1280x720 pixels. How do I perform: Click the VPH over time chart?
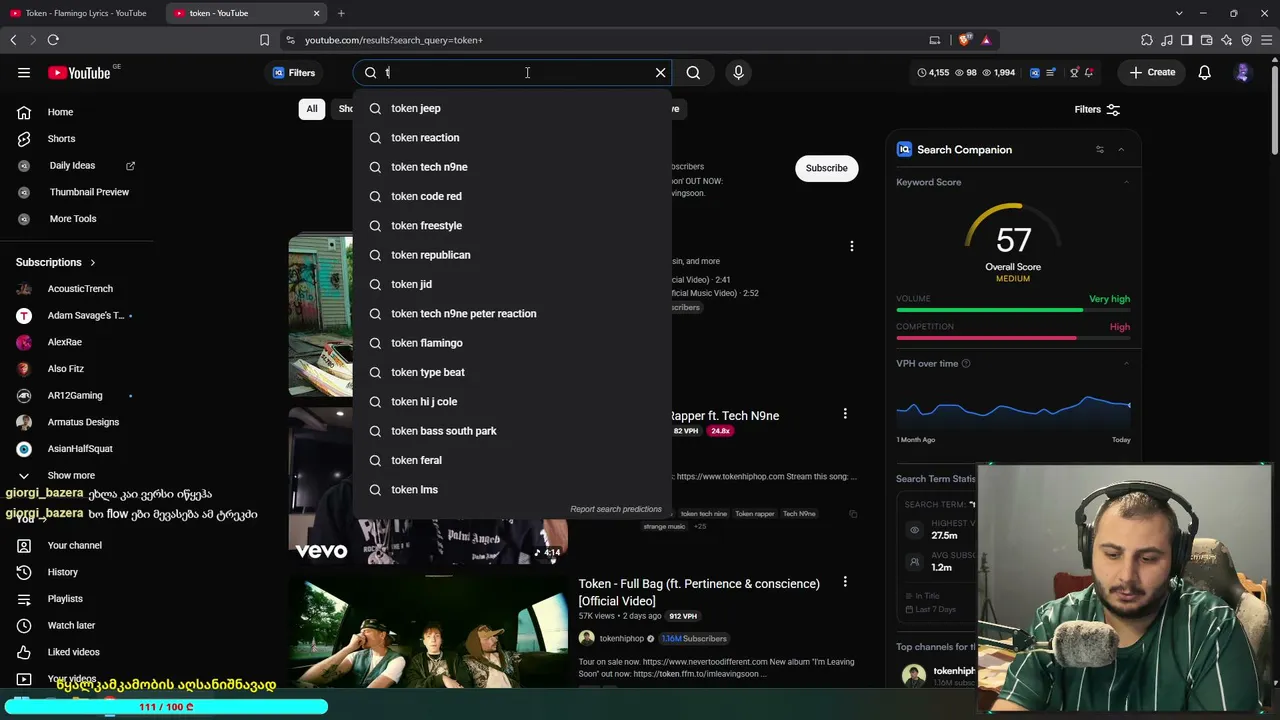tap(1013, 411)
